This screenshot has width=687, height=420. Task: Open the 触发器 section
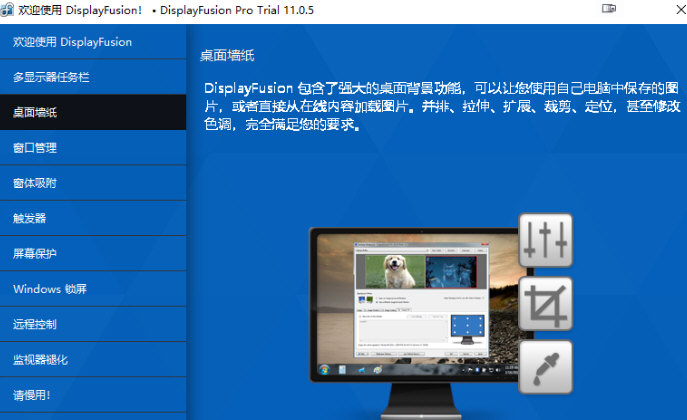pos(93,218)
